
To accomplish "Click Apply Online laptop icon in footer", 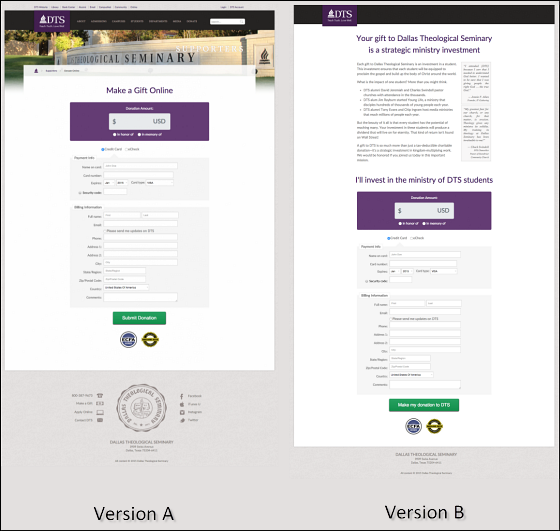I will coord(100,412).
